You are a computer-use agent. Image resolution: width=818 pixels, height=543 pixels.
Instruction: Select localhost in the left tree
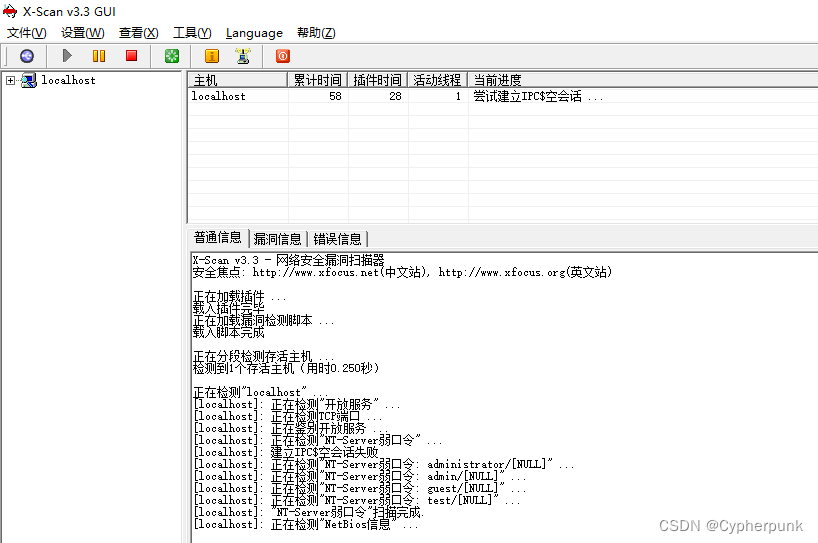pyautogui.click(x=68, y=80)
